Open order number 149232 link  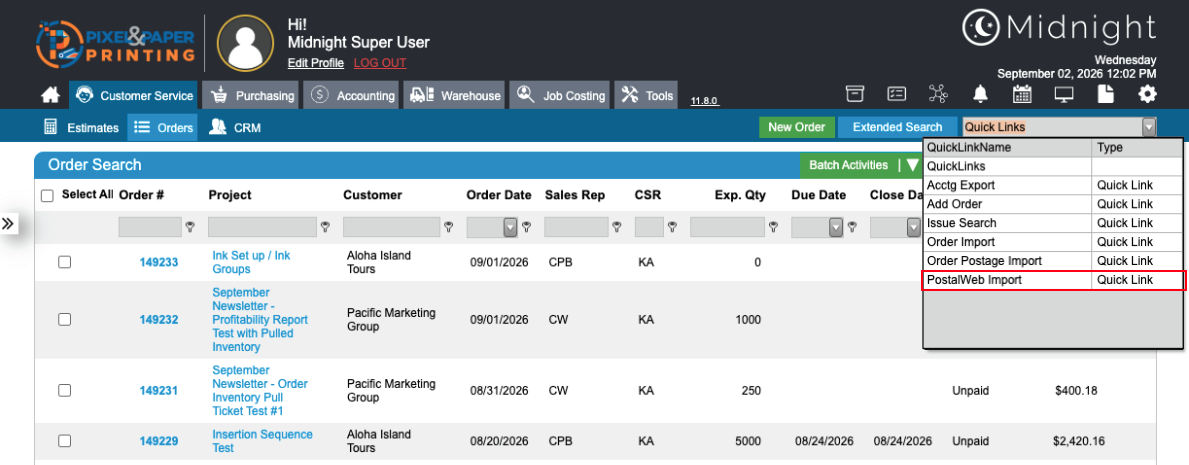(x=158, y=319)
